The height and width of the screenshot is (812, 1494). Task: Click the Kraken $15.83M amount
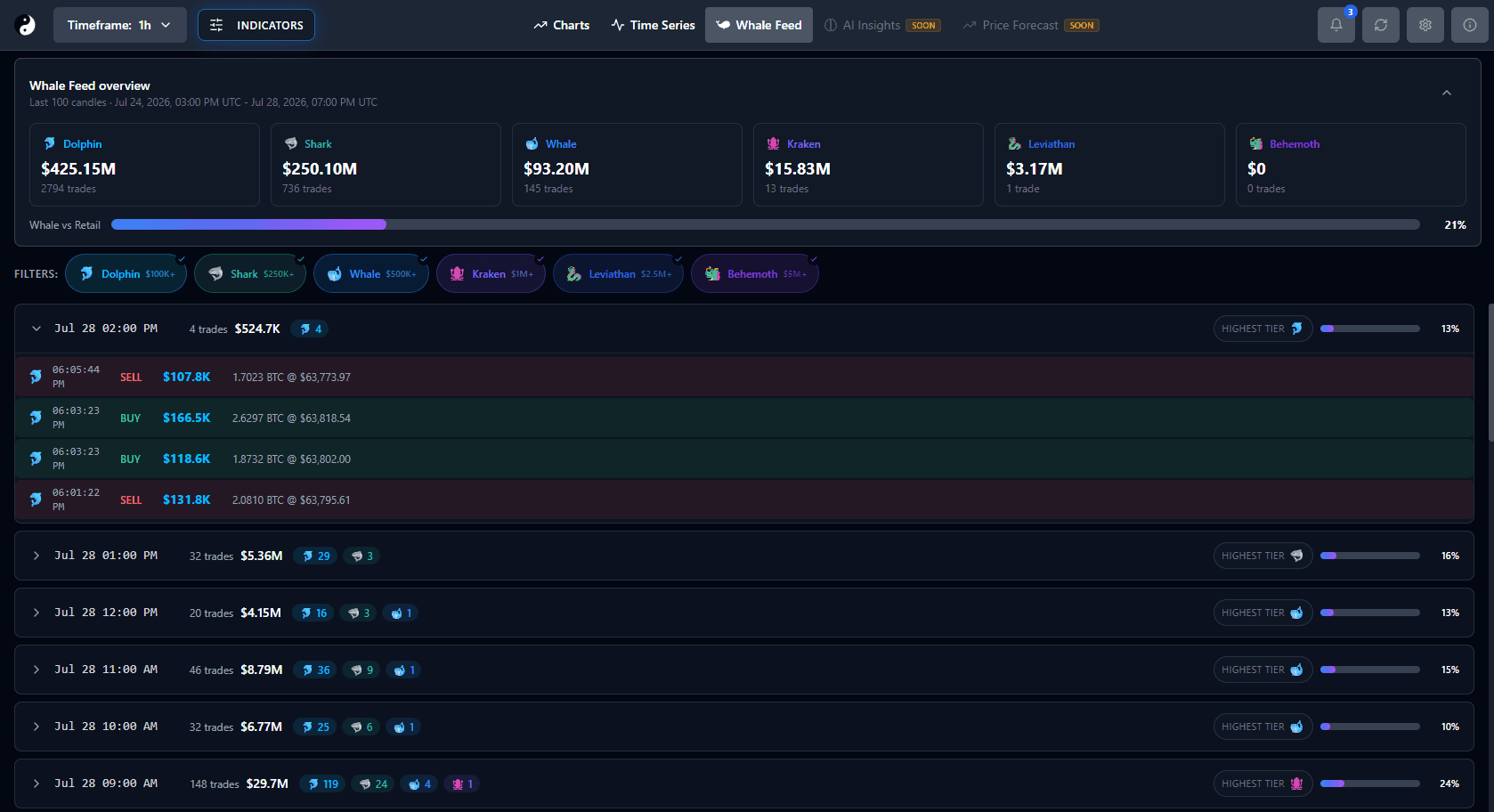click(x=798, y=168)
